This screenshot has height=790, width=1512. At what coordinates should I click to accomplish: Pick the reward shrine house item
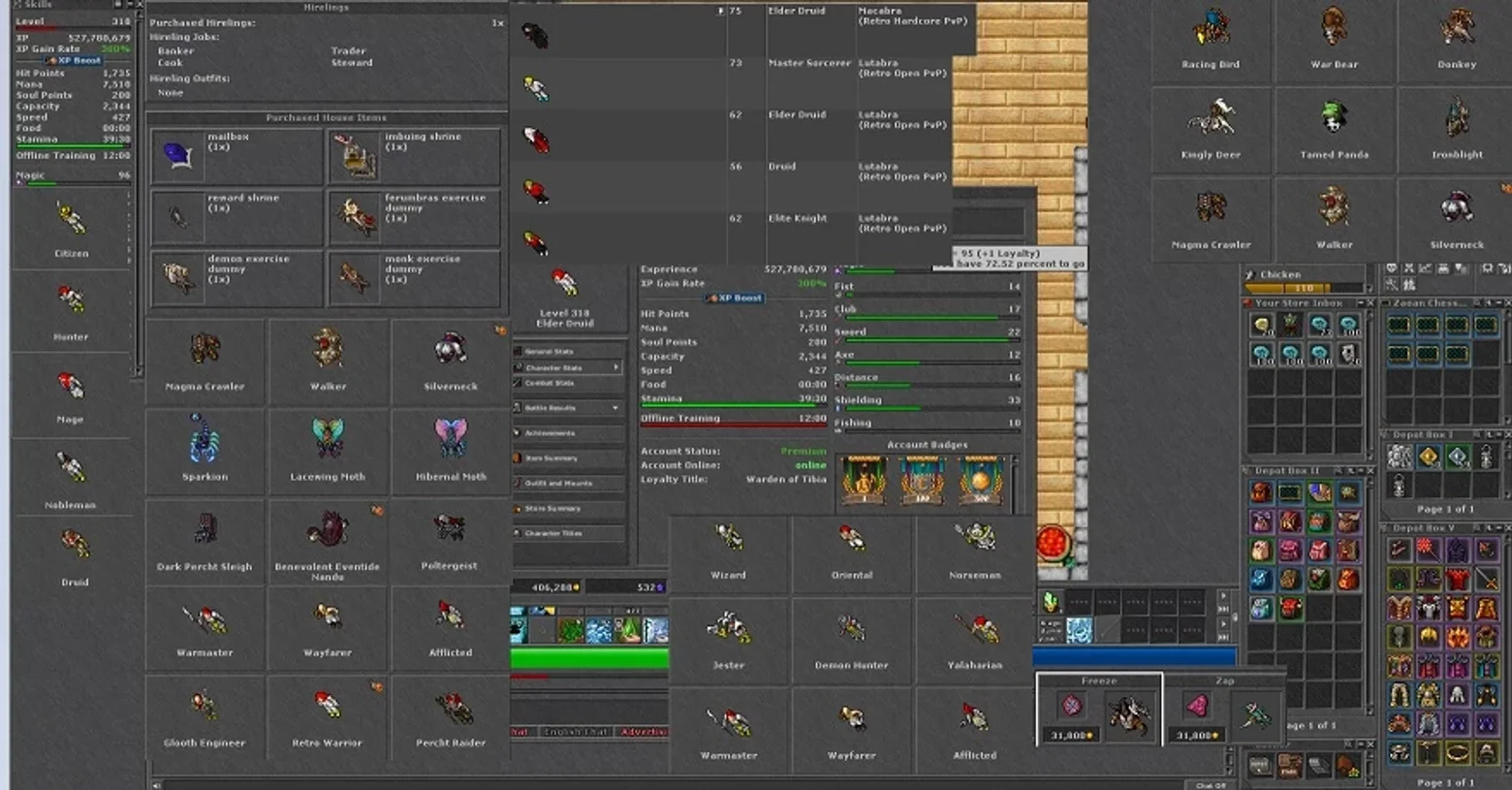(x=236, y=217)
